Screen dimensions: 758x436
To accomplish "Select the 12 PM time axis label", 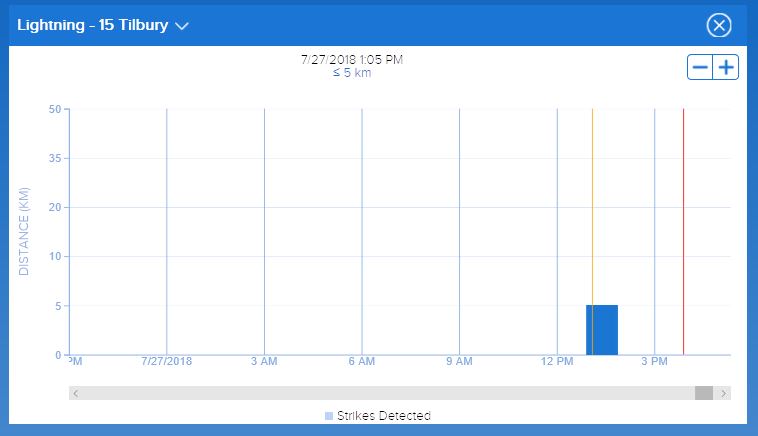I will point(556,360).
